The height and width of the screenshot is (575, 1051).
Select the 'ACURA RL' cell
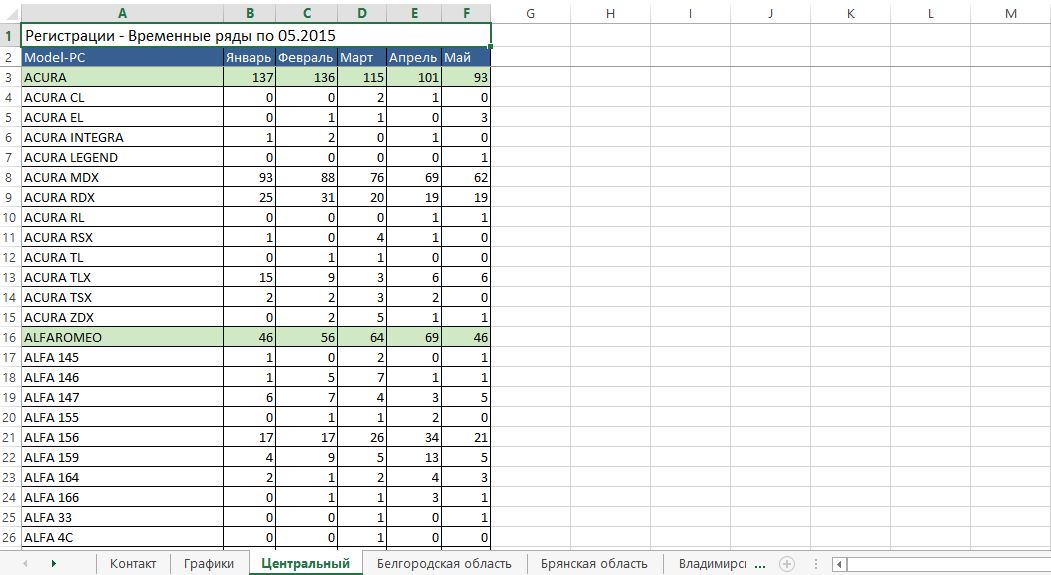(122, 217)
